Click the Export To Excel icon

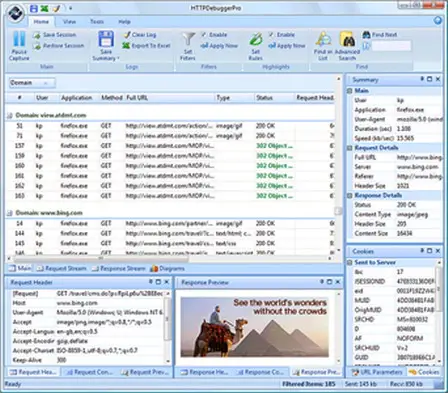tap(126, 45)
